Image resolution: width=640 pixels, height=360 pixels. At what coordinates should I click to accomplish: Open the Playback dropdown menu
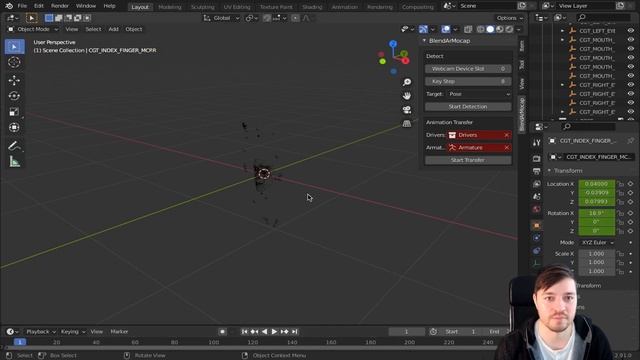(40, 332)
